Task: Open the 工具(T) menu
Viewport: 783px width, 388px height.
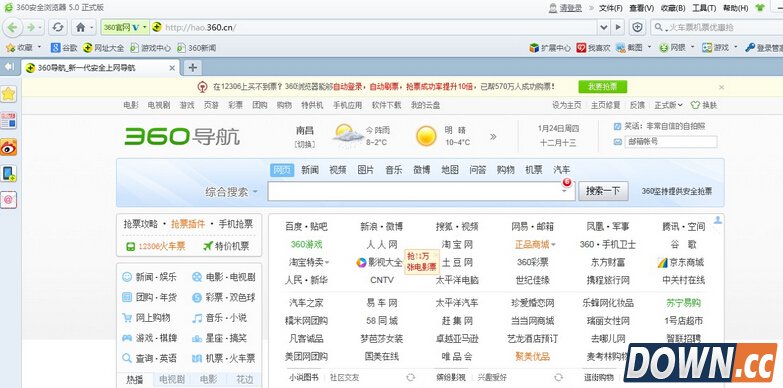Action: click(704, 8)
